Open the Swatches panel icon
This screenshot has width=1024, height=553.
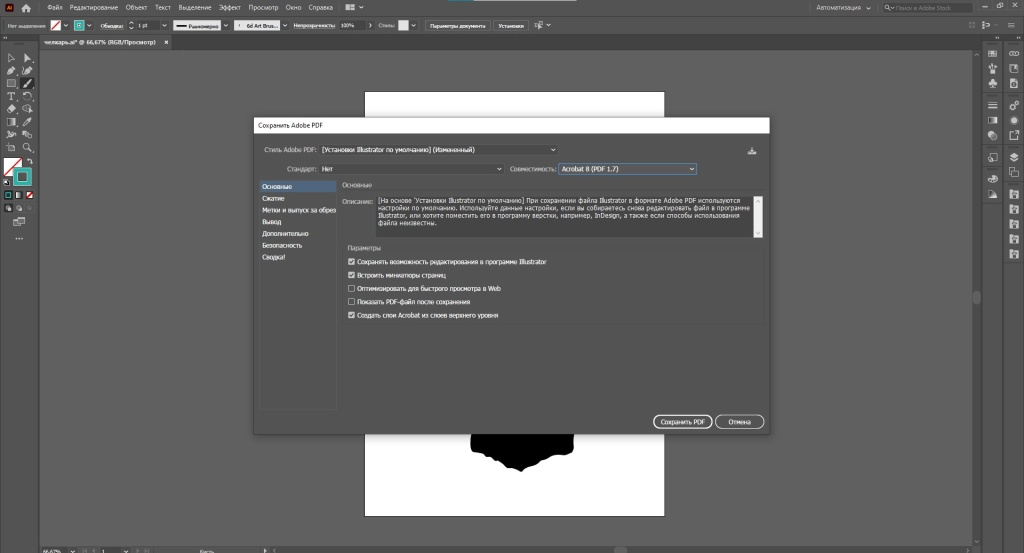[x=993, y=54]
